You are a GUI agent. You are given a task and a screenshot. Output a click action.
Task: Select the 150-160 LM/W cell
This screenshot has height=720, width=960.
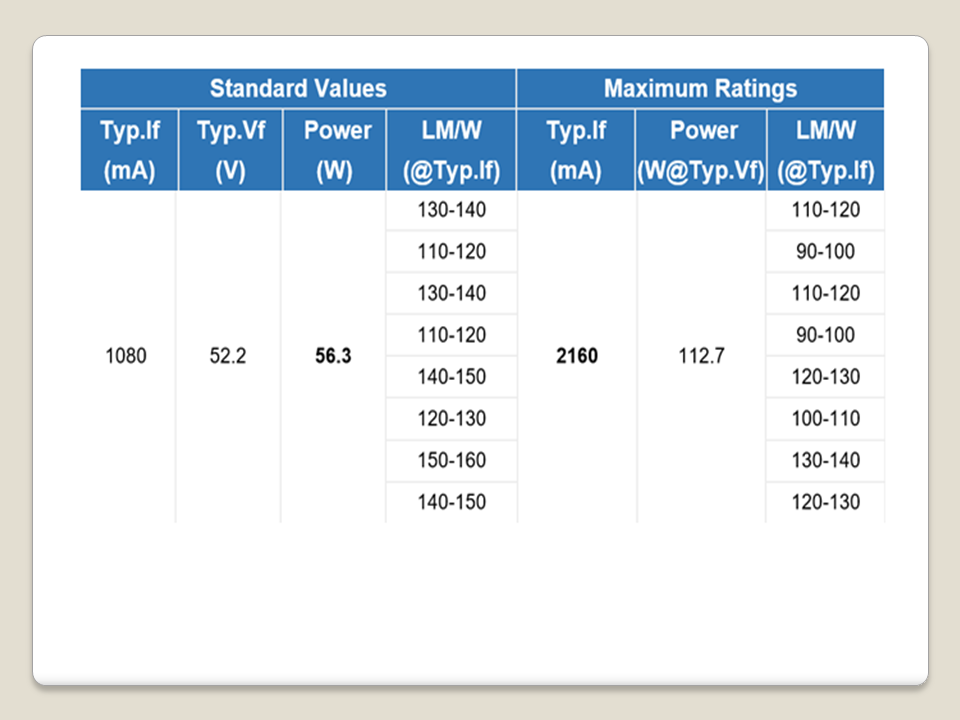point(451,460)
